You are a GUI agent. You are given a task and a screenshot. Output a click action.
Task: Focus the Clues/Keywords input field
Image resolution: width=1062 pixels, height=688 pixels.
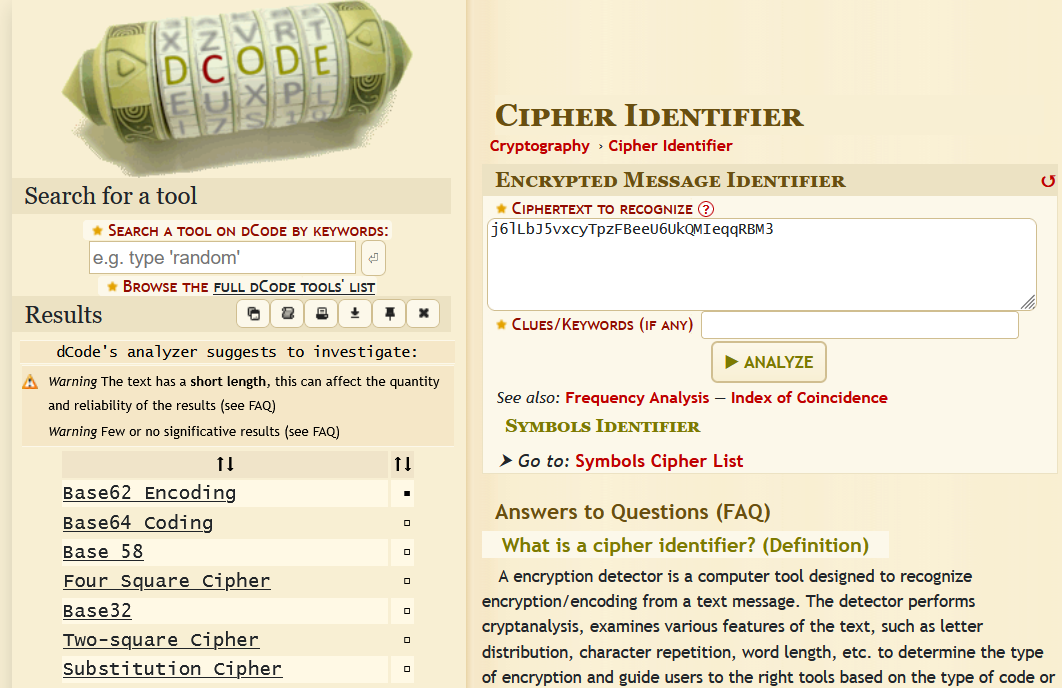(x=859, y=325)
